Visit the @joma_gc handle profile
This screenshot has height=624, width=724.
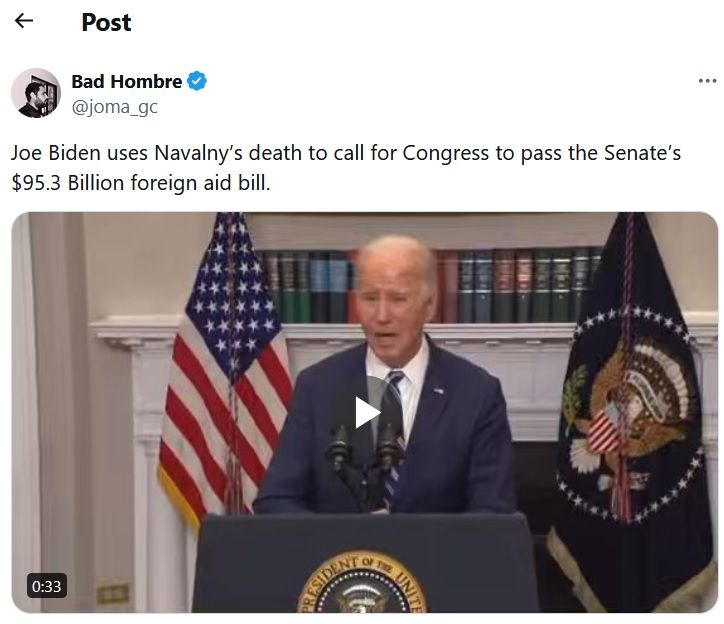tap(115, 107)
